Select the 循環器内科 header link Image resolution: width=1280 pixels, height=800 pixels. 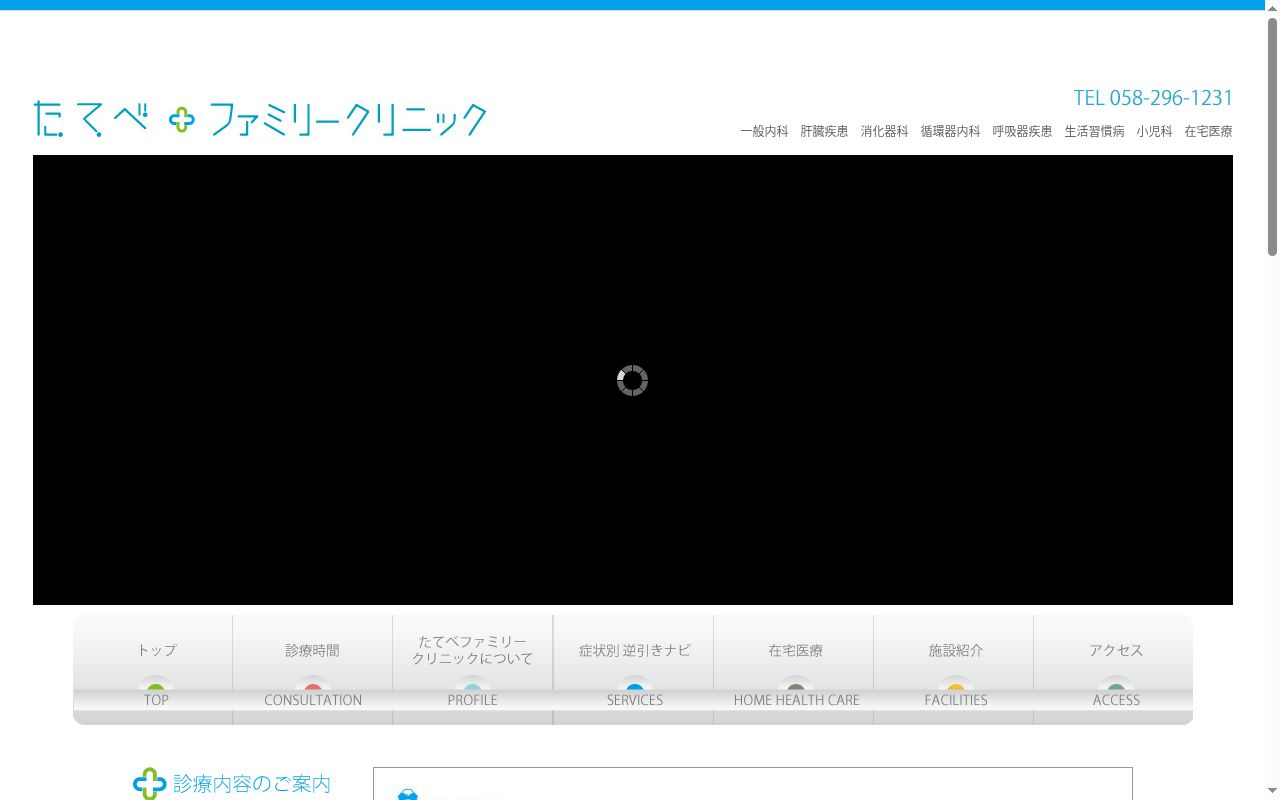[x=950, y=131]
